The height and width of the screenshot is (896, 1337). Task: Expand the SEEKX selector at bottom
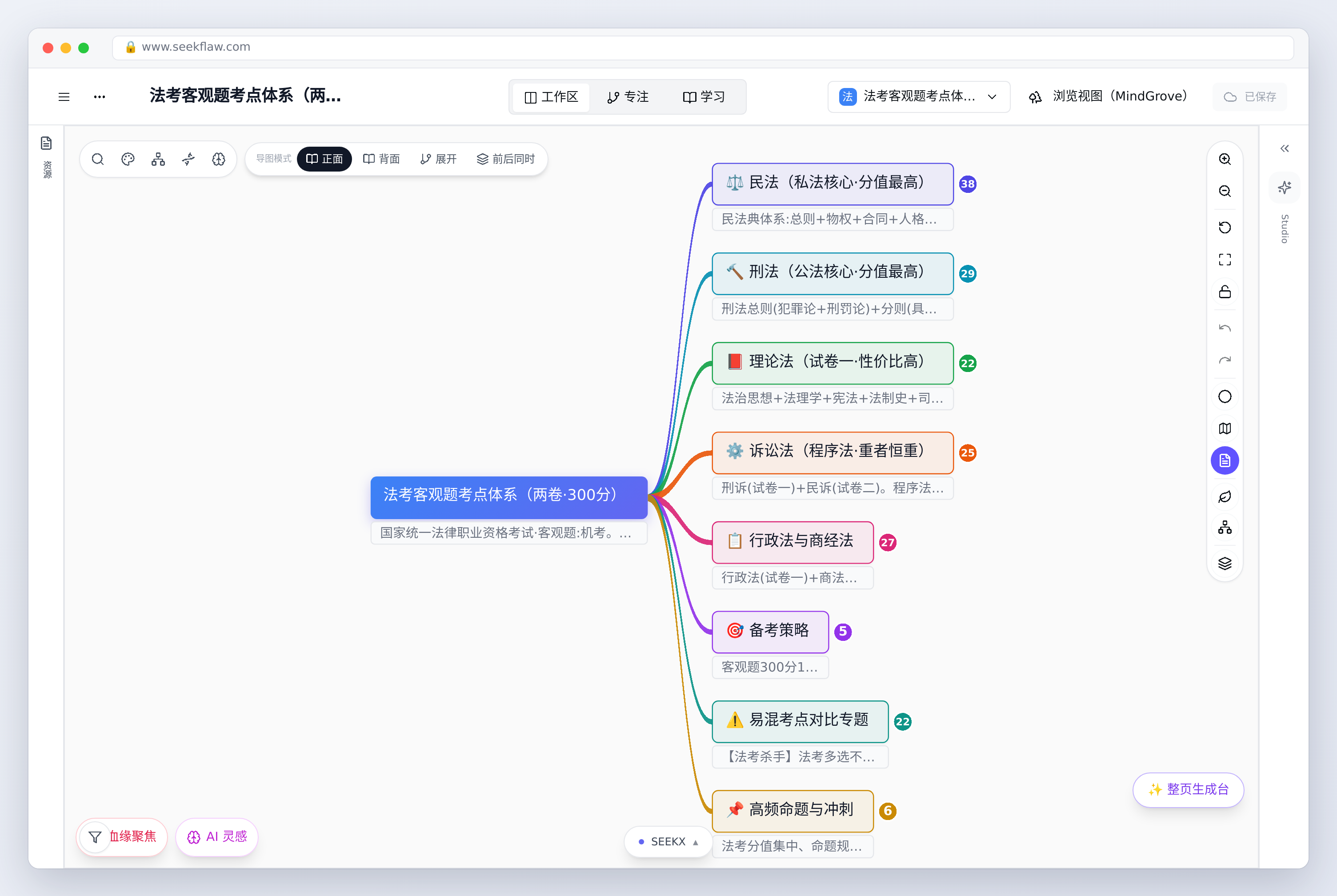(668, 841)
